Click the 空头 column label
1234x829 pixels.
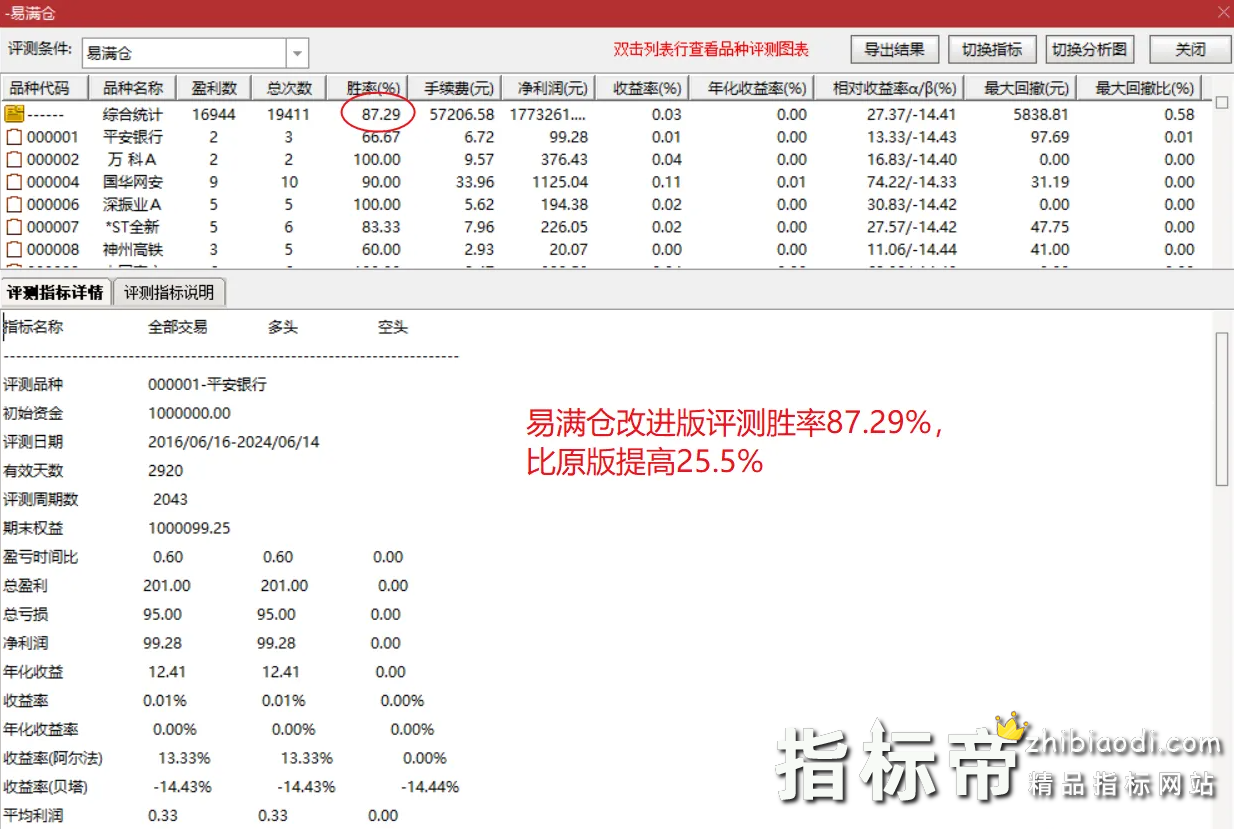(x=393, y=327)
